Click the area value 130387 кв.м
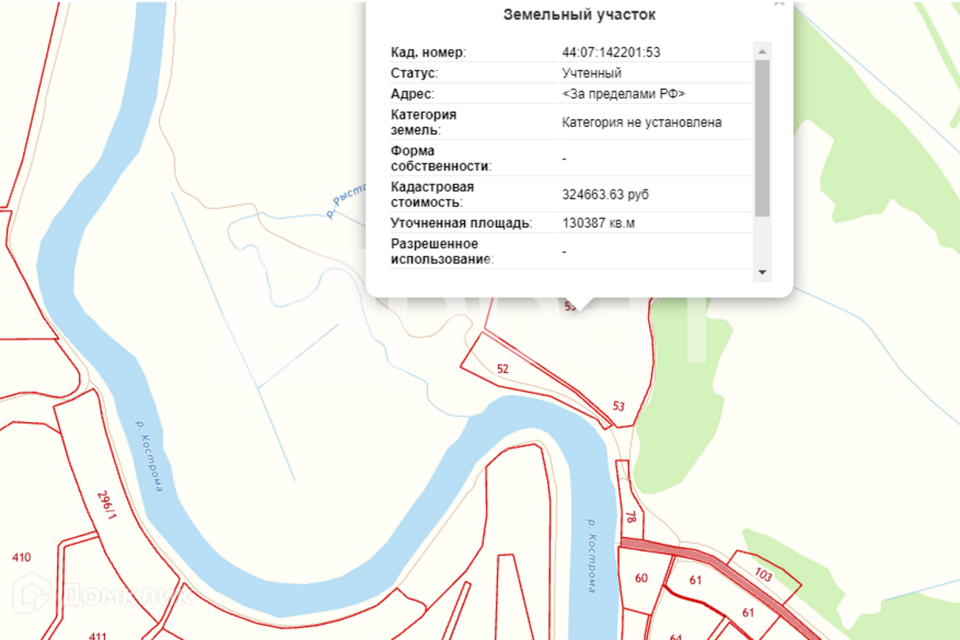This screenshot has width=960, height=640. 598,223
